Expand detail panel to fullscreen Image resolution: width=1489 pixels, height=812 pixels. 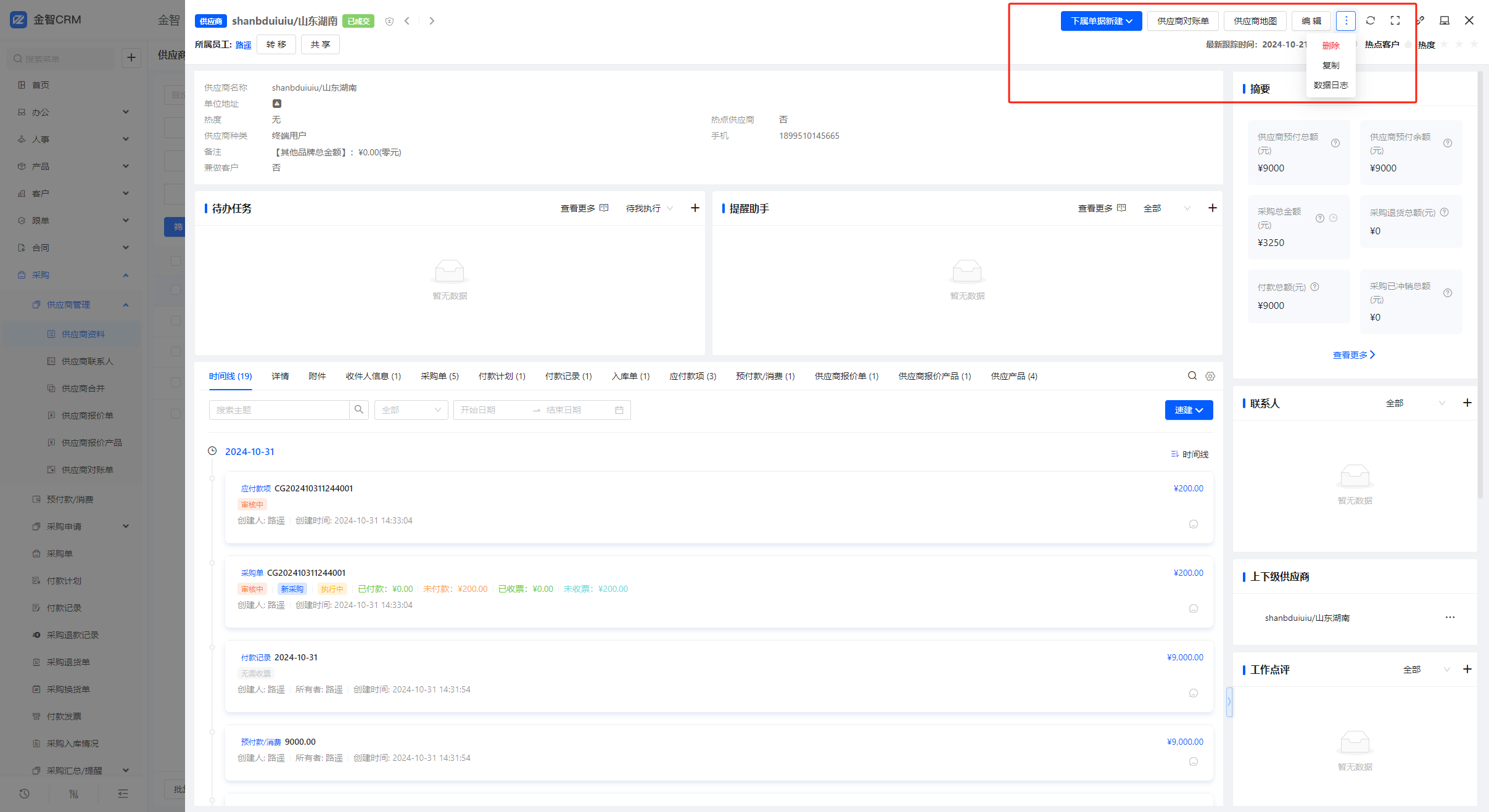[x=1395, y=21]
